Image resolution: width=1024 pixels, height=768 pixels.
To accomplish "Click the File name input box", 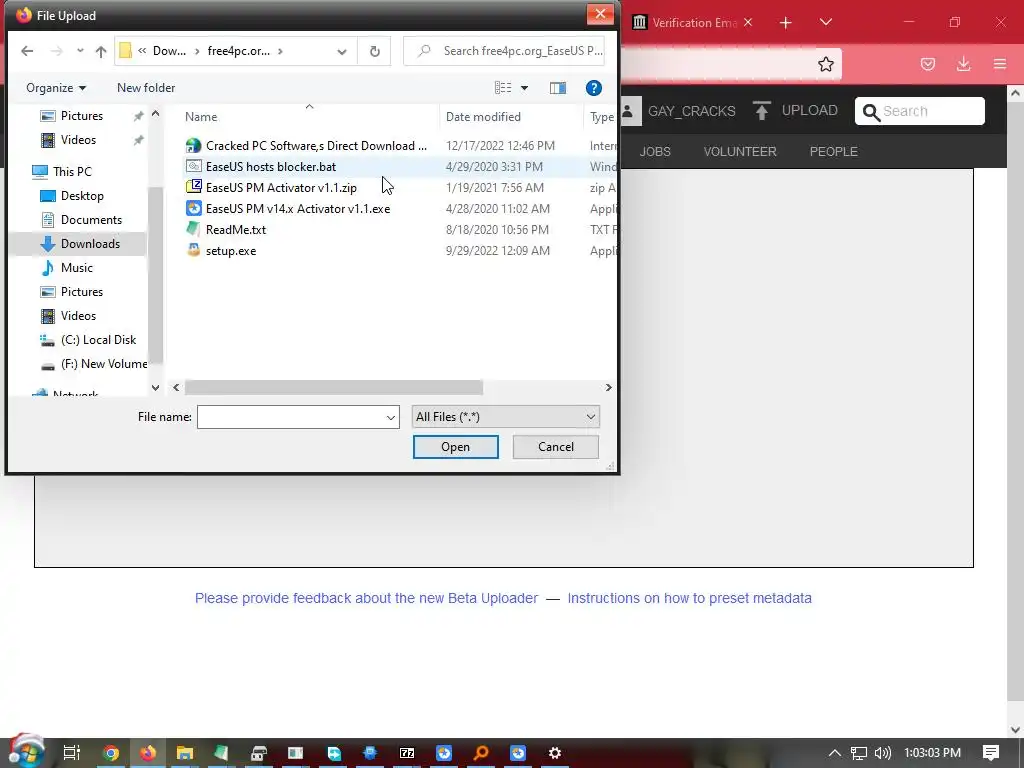I will 291,417.
